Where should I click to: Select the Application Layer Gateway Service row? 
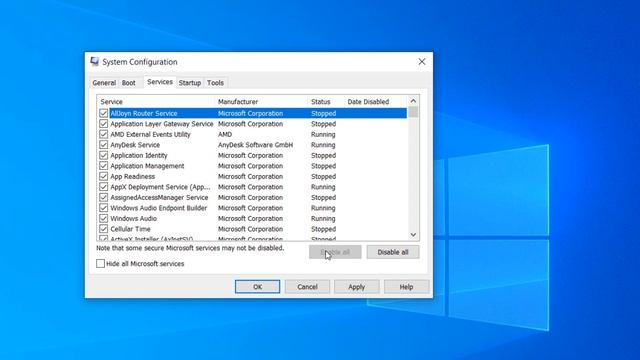tap(253, 124)
